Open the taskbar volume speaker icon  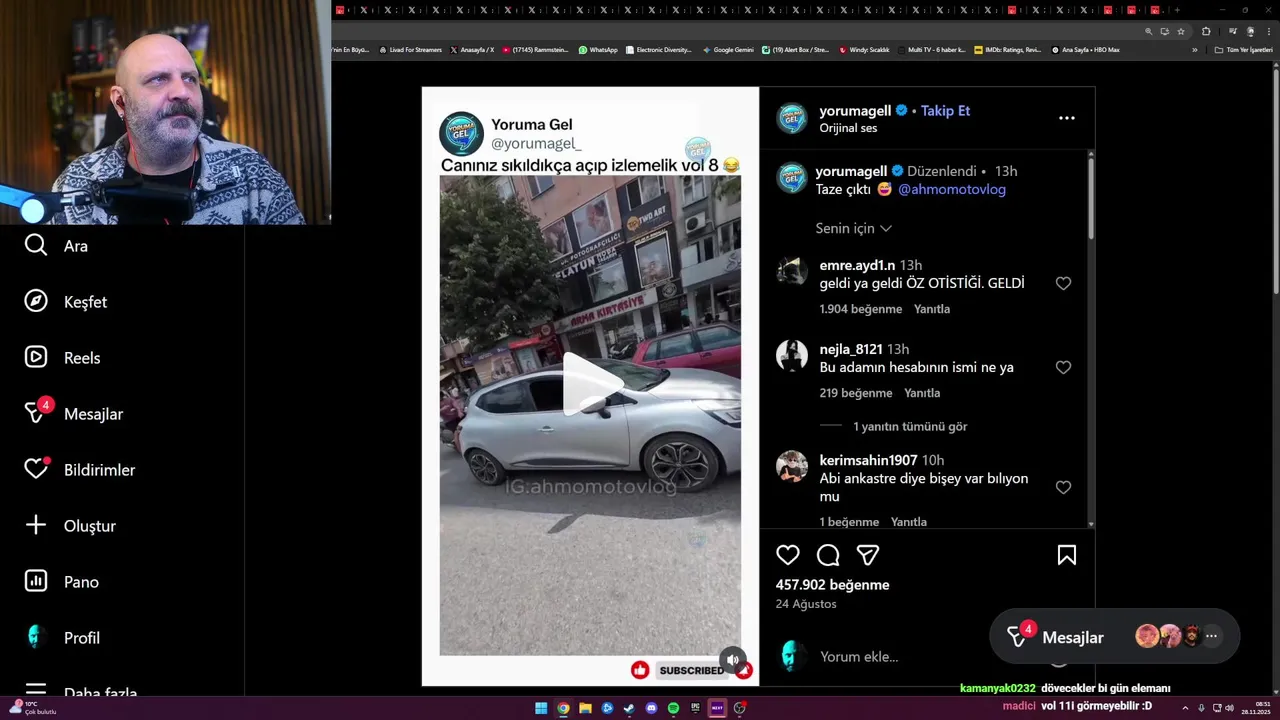click(x=1229, y=708)
